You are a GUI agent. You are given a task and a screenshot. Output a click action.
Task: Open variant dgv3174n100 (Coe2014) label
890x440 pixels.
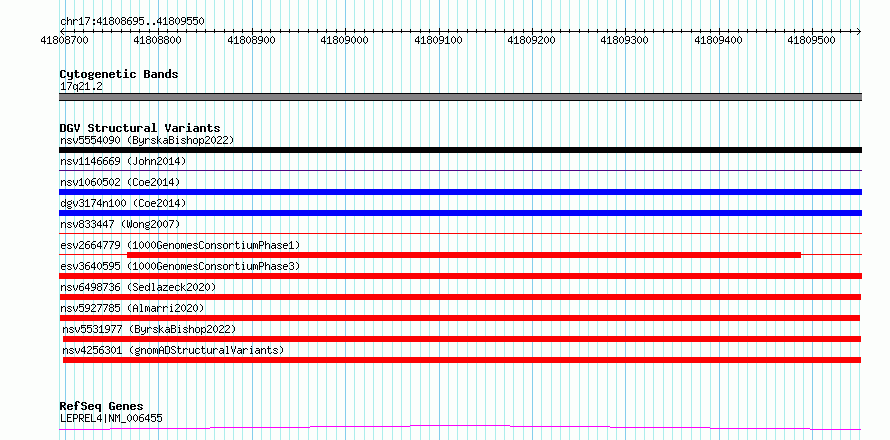[123, 203]
